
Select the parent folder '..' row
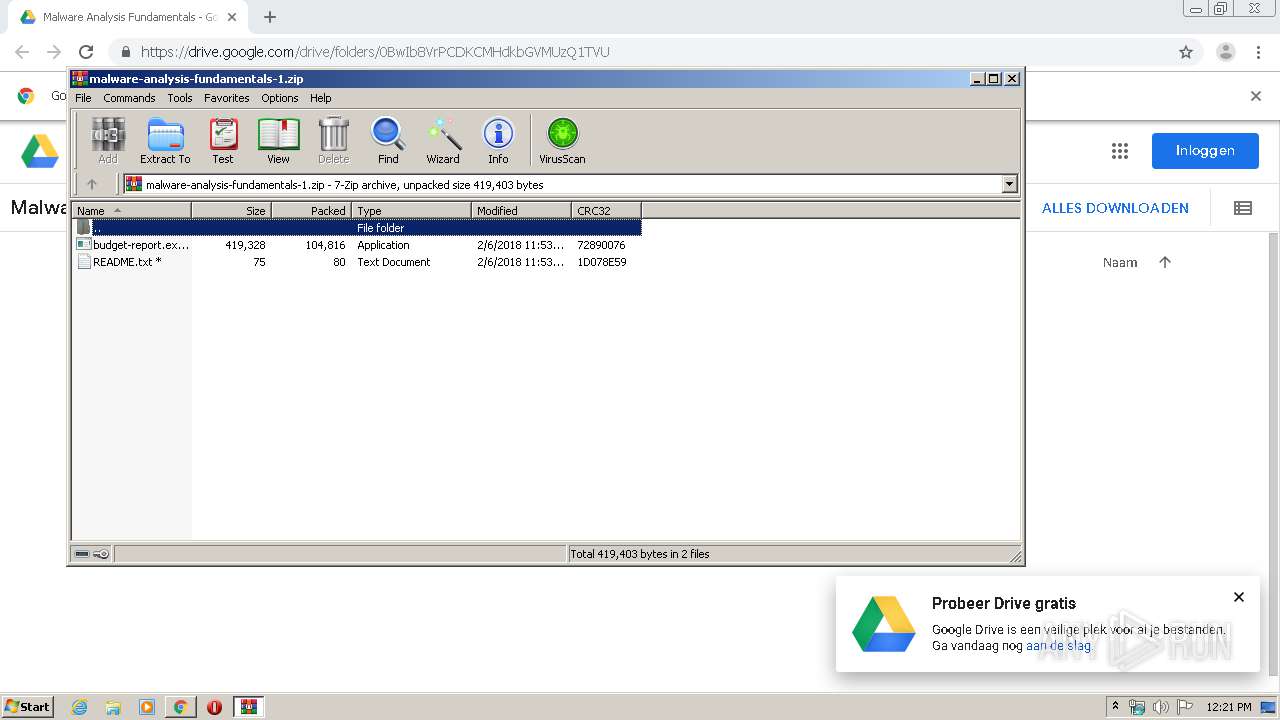coord(357,228)
